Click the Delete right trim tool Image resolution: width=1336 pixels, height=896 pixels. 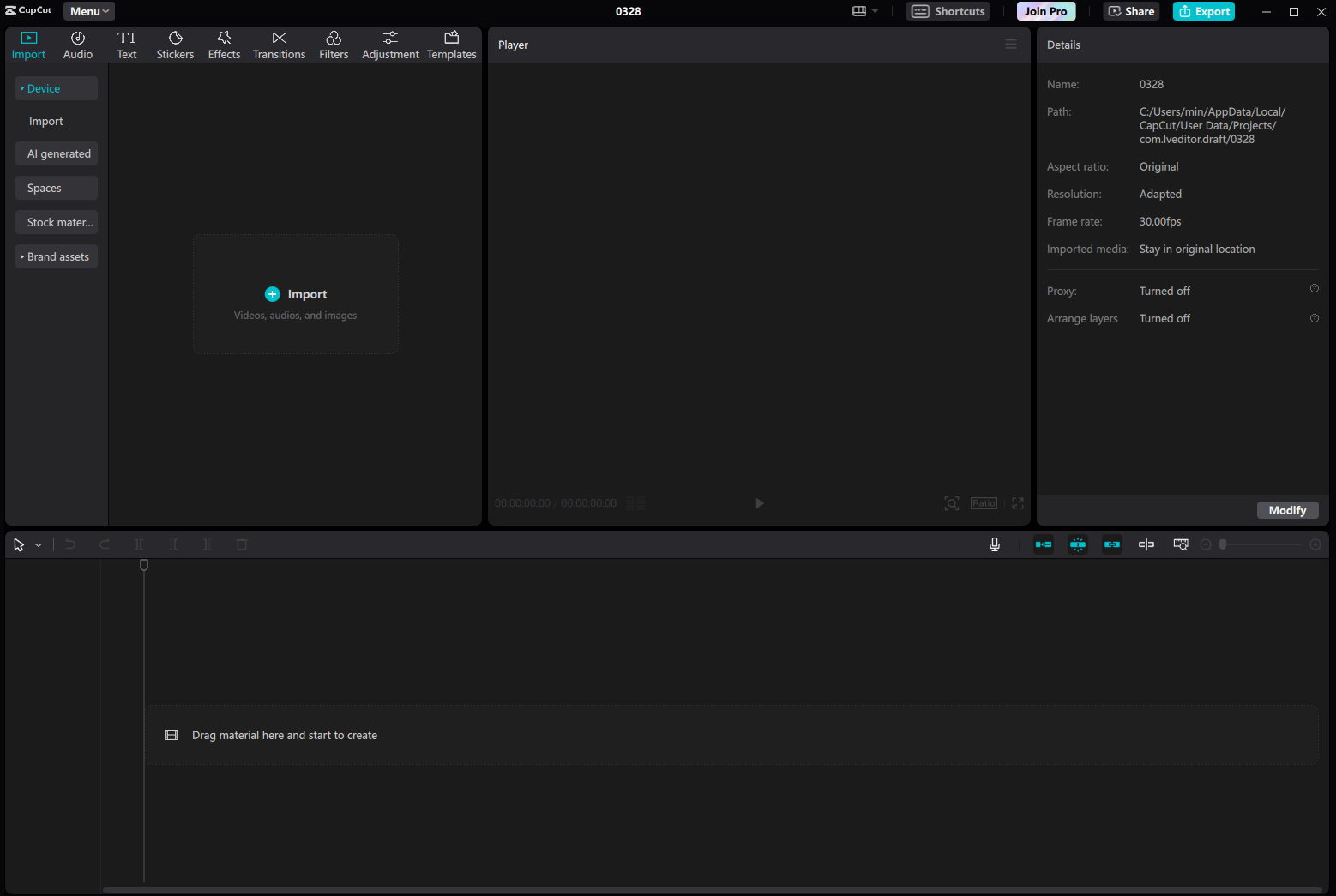[x=208, y=544]
